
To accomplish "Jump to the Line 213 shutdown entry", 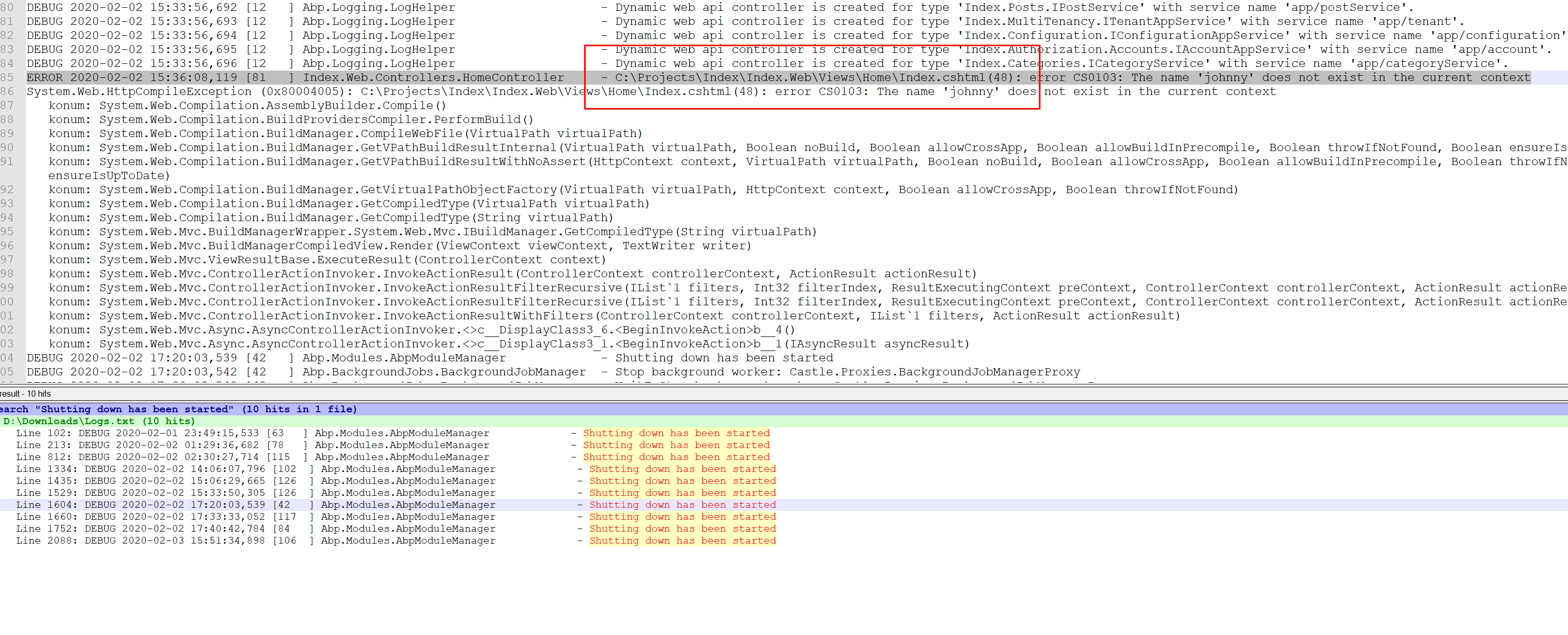I will pos(244,445).
